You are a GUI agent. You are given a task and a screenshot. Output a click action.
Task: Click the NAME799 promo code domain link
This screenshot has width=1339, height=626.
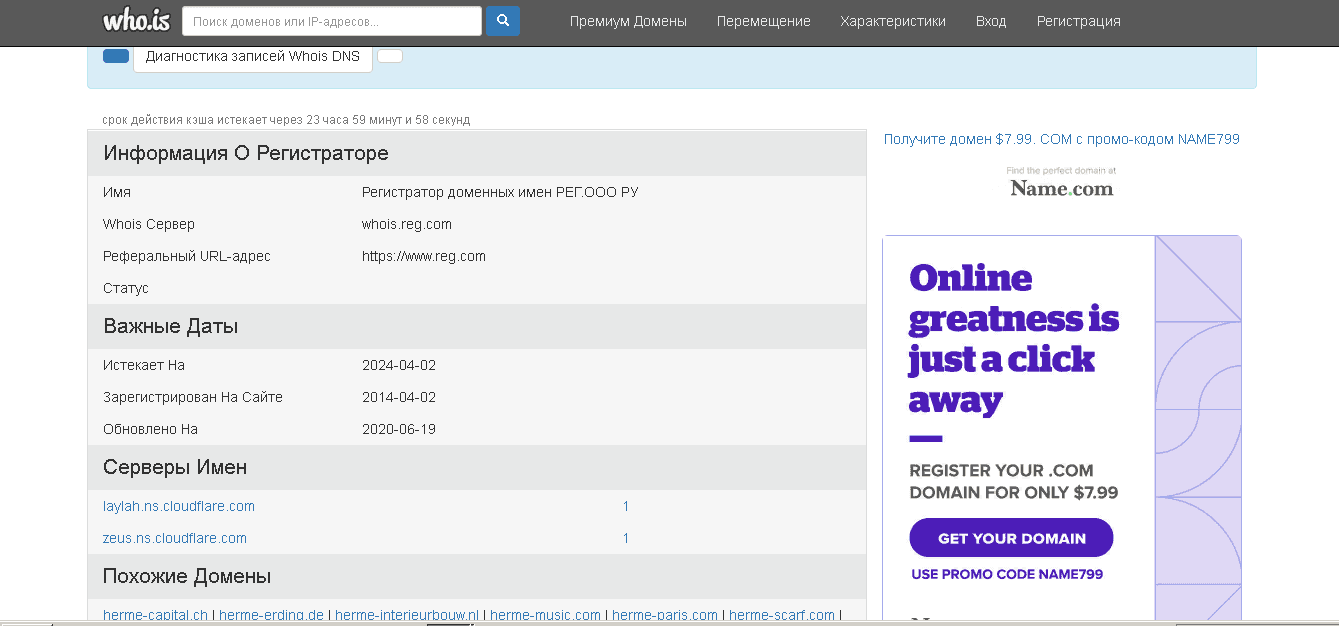coord(1061,140)
